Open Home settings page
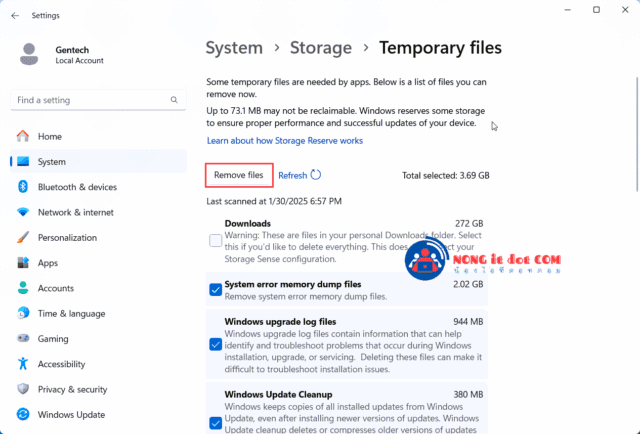Screen dimensions: 640x434 click(99, 136)
